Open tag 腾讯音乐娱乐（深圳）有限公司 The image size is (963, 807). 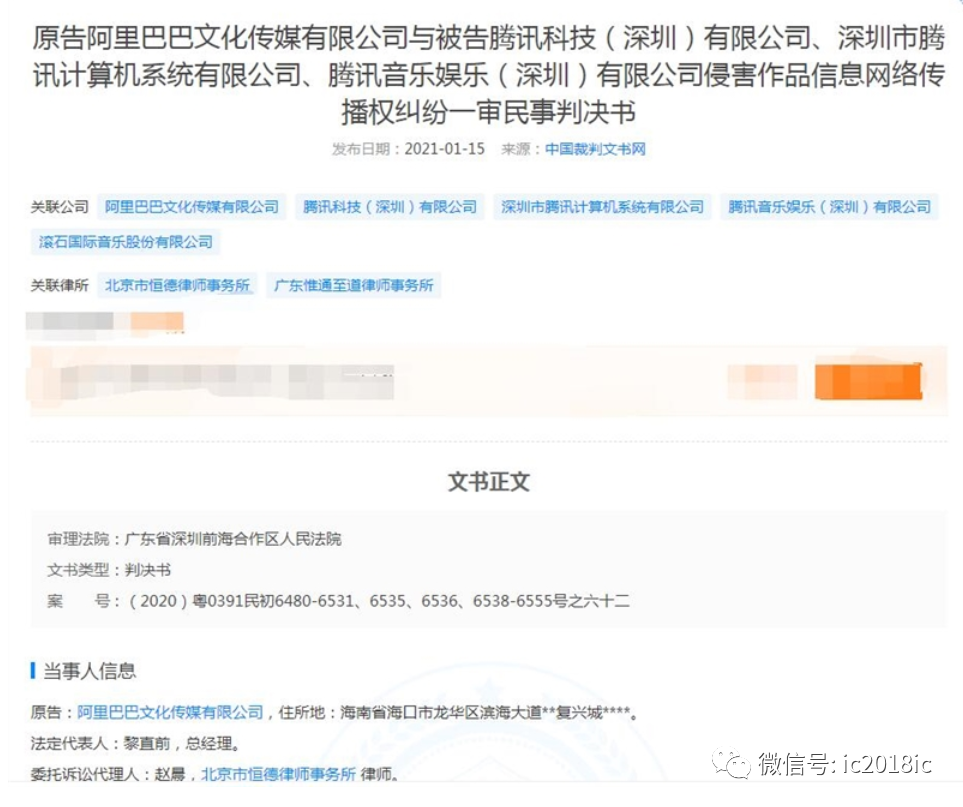pos(829,207)
